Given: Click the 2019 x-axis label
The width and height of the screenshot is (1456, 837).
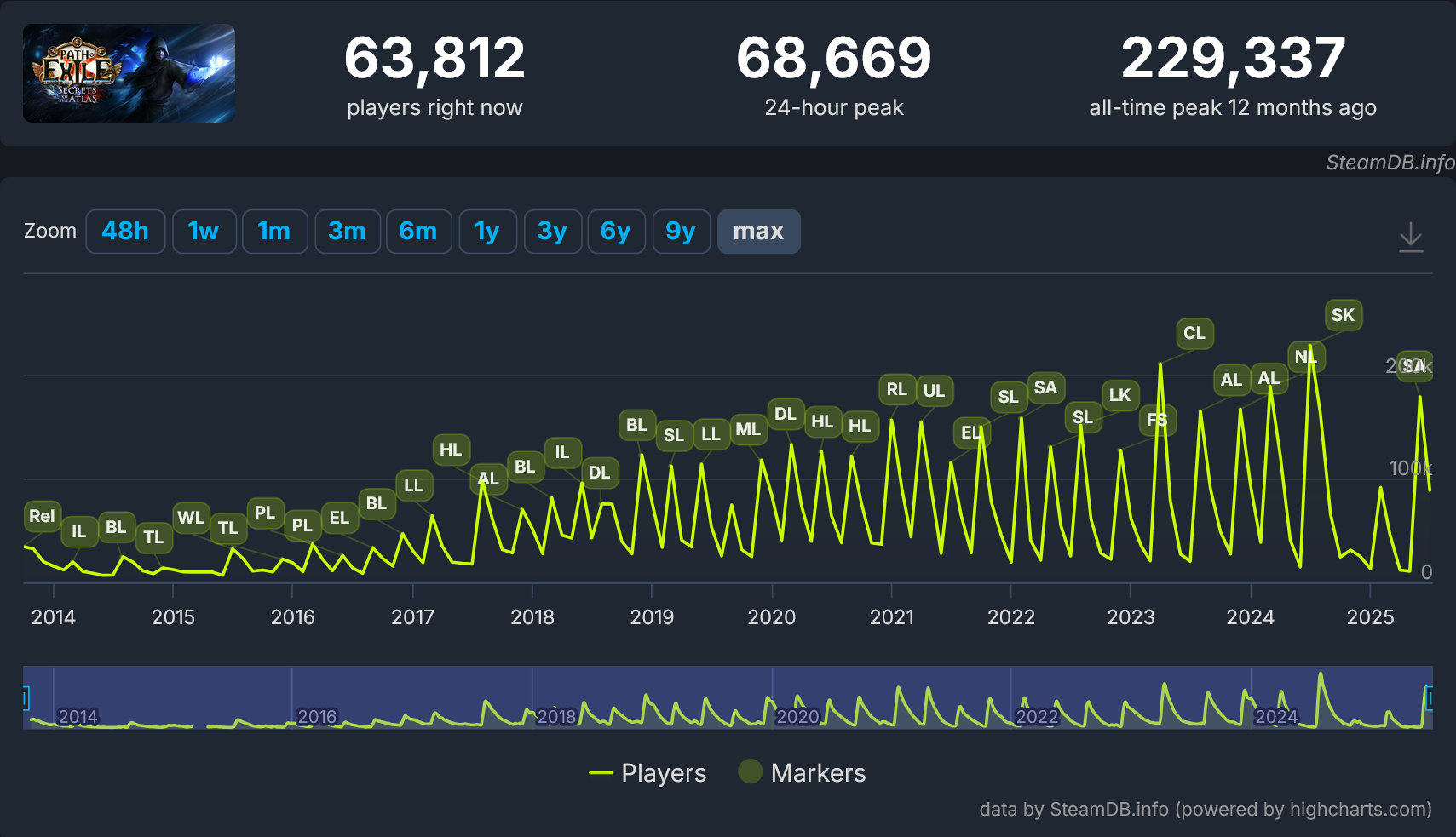Looking at the screenshot, I should (x=652, y=617).
